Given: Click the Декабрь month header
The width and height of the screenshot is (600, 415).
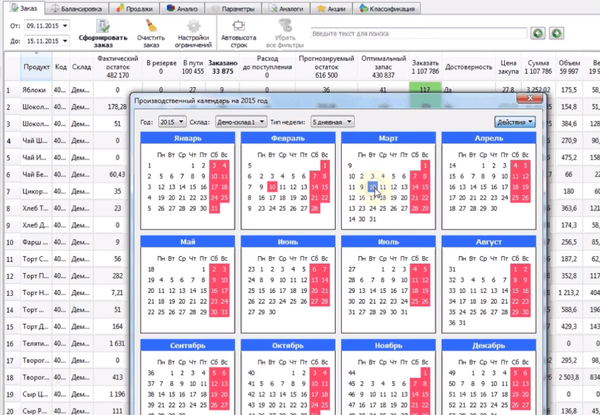Looking at the screenshot, I should (x=489, y=345).
